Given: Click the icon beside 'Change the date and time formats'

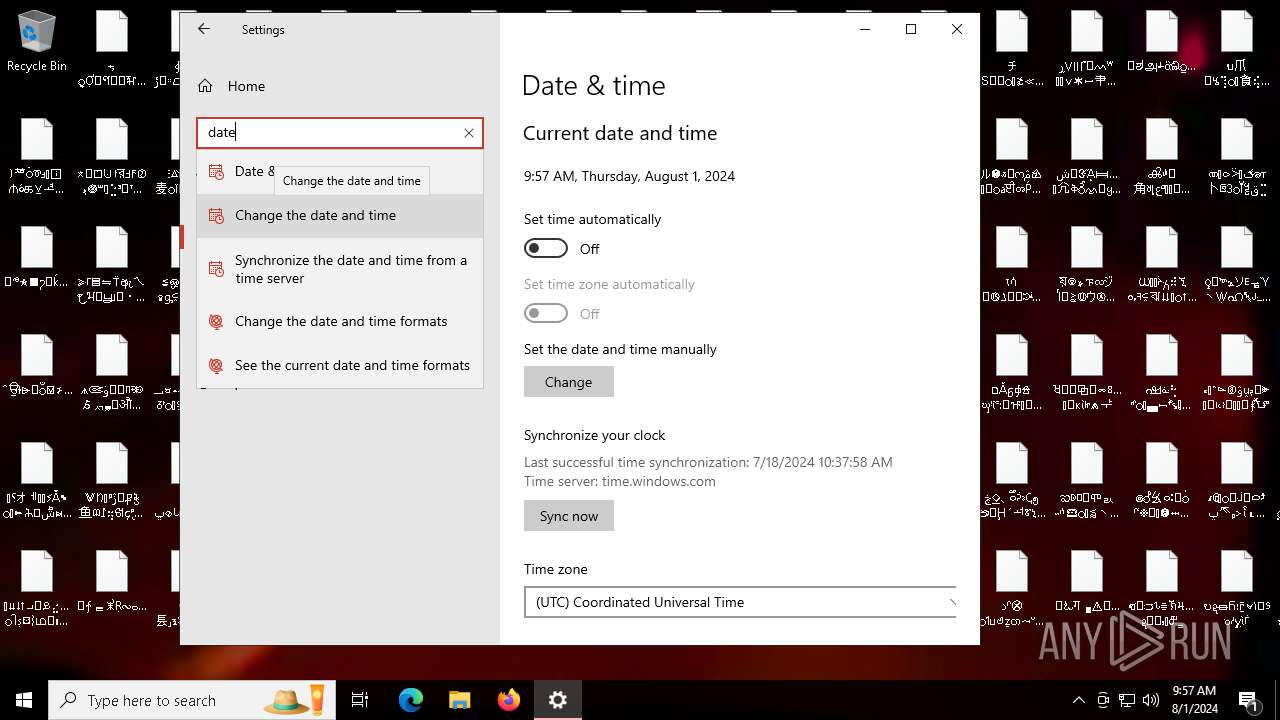Looking at the screenshot, I should tap(216, 321).
